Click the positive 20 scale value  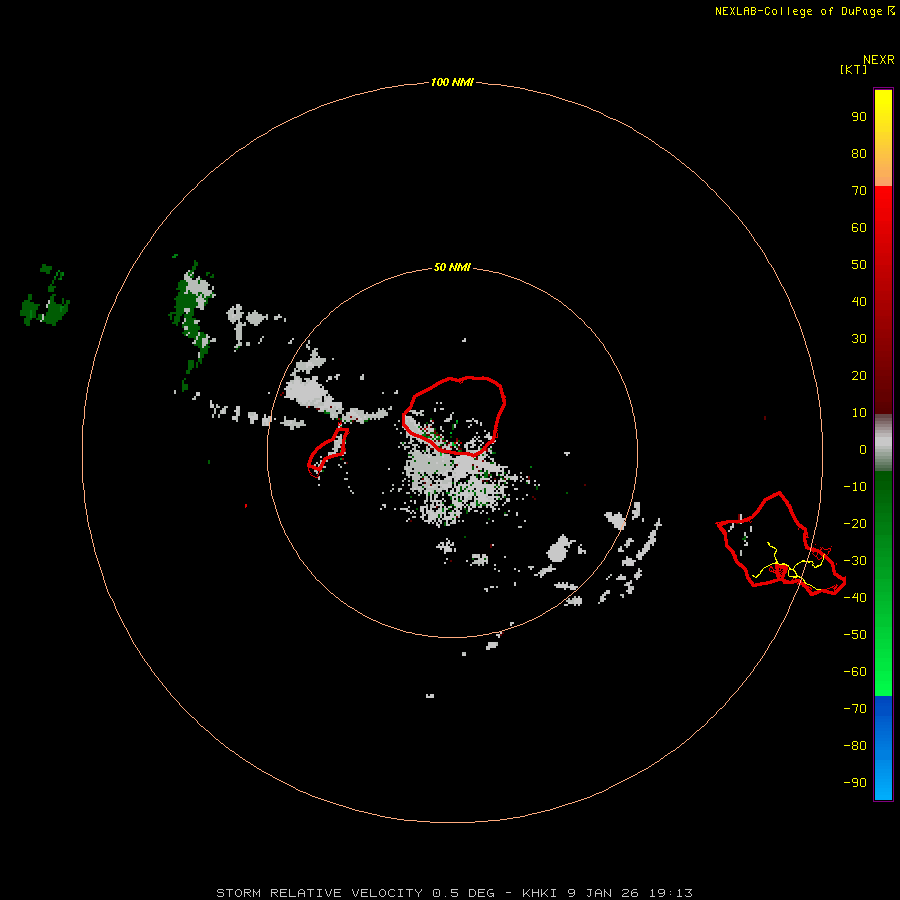859,376
